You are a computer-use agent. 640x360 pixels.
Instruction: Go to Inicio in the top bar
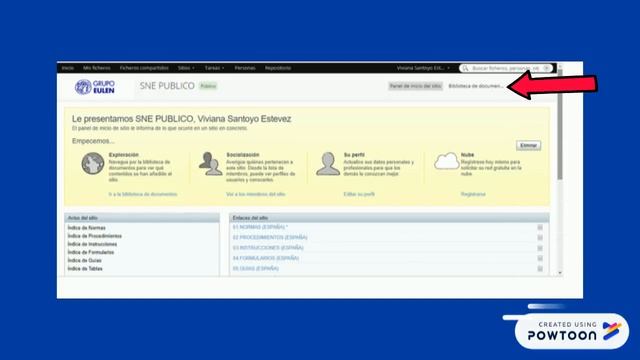tap(68, 68)
